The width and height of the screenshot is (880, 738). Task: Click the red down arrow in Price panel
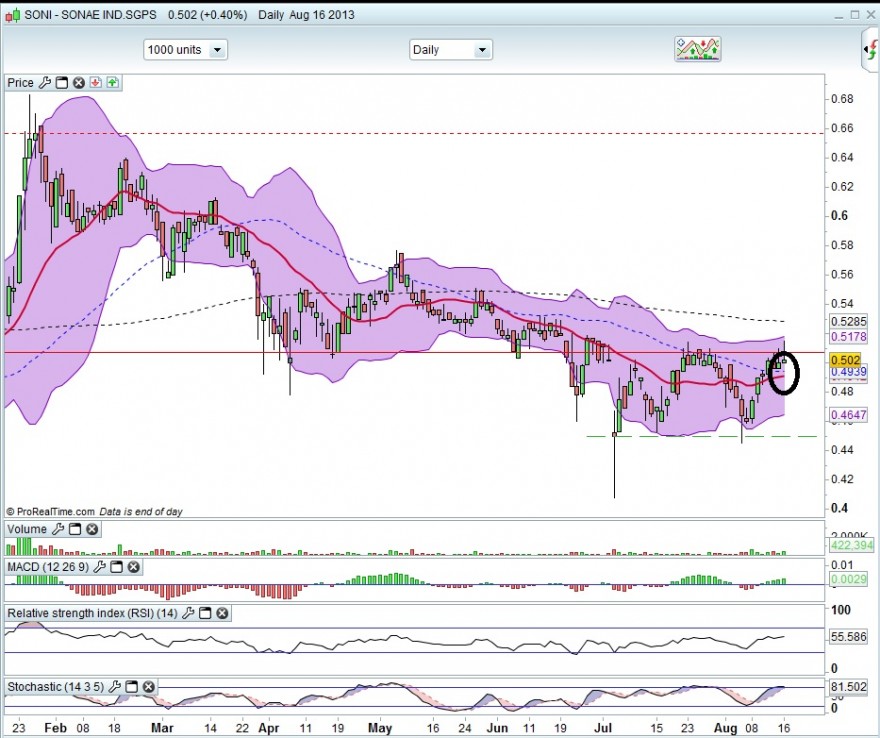pos(95,82)
